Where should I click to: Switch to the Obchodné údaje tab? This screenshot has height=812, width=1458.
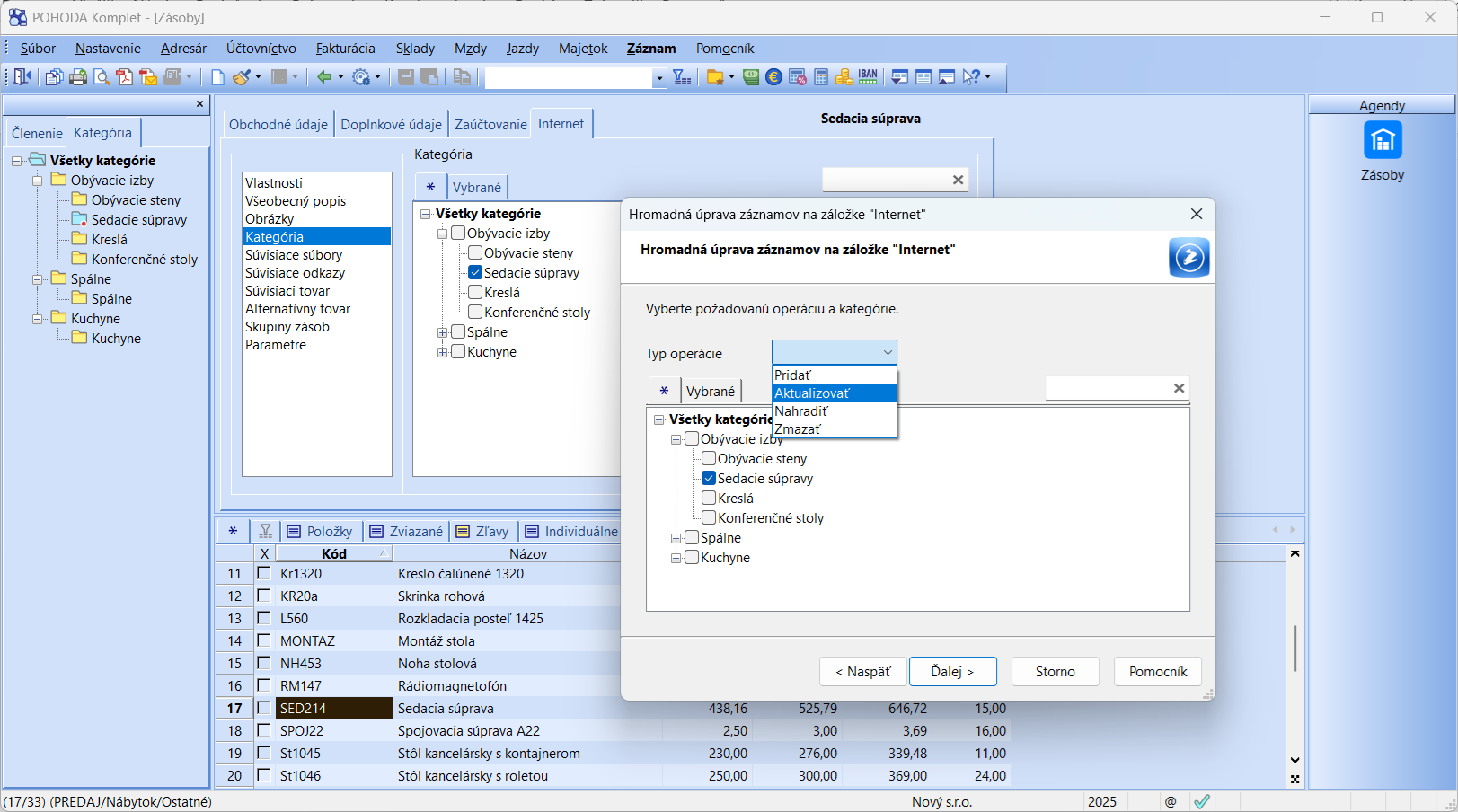[x=278, y=125]
